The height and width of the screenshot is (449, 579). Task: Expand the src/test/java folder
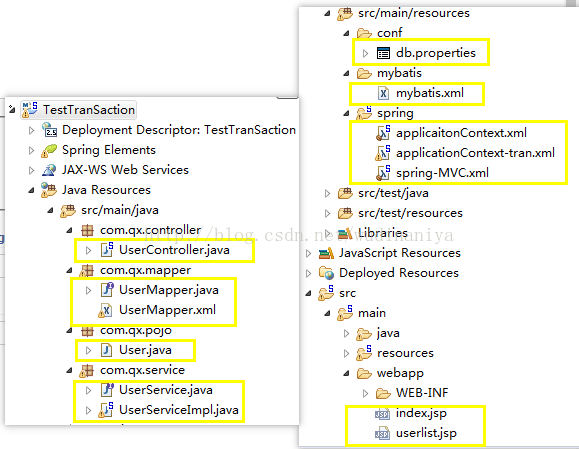tap(328, 193)
